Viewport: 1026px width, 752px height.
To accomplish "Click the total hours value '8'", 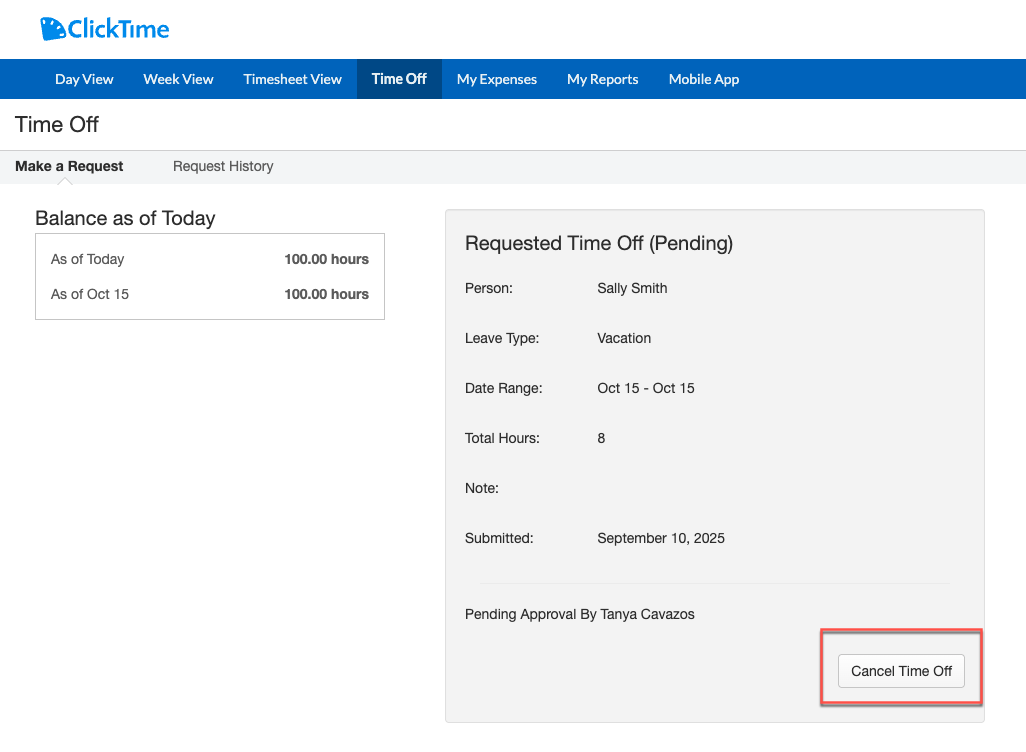I will pos(601,439).
